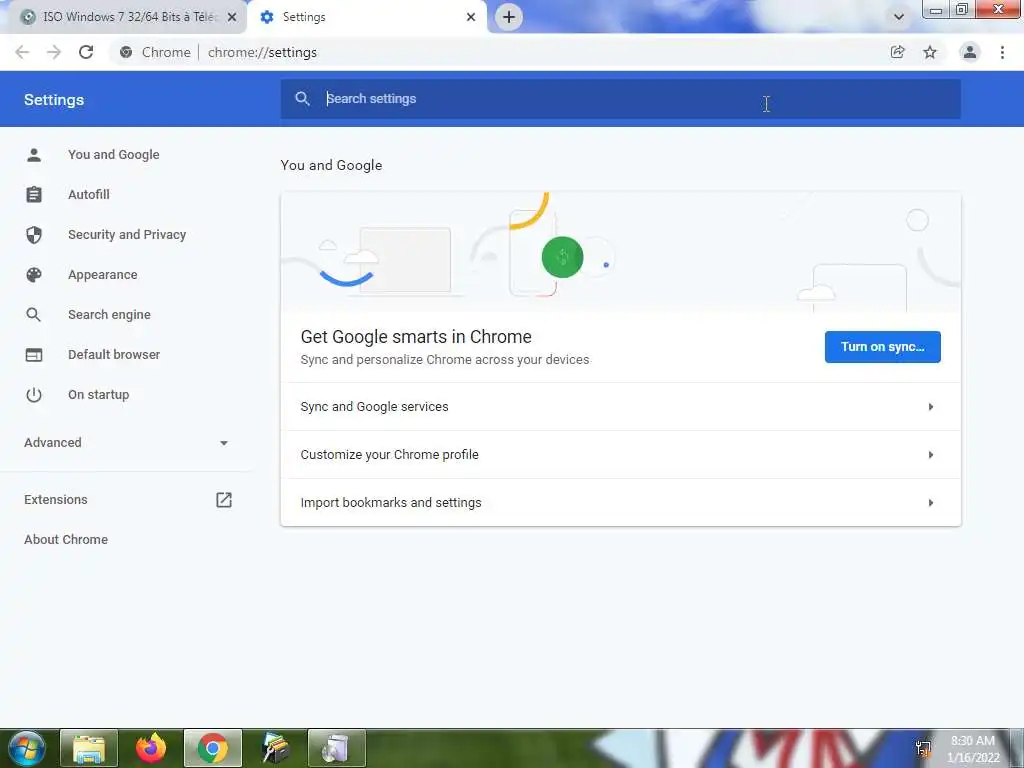Open the Windows Start menu orb
This screenshot has height=768, width=1024.
pyautogui.click(x=25, y=748)
